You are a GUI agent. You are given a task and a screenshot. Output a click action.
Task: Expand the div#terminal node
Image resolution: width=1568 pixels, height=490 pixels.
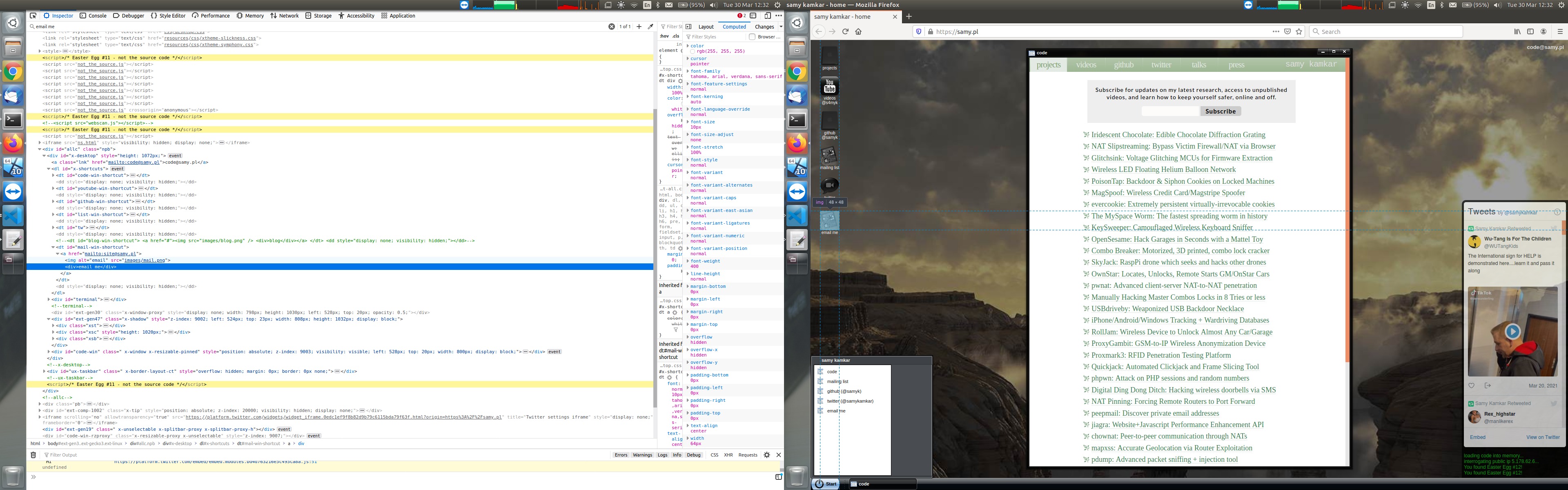point(49,299)
